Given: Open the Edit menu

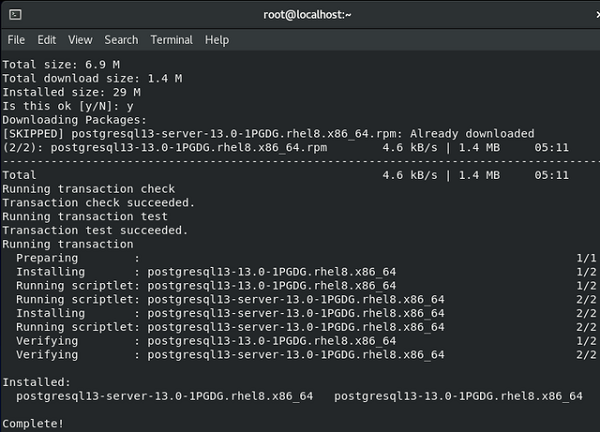Looking at the screenshot, I should [x=47, y=40].
